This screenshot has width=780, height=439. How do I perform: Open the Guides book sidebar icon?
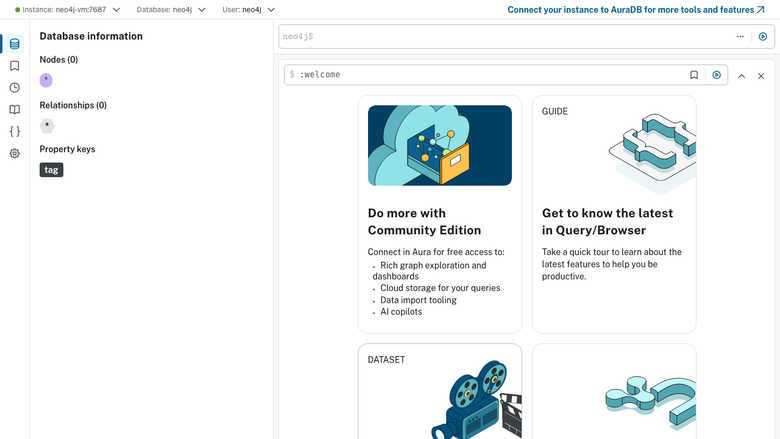pos(14,109)
